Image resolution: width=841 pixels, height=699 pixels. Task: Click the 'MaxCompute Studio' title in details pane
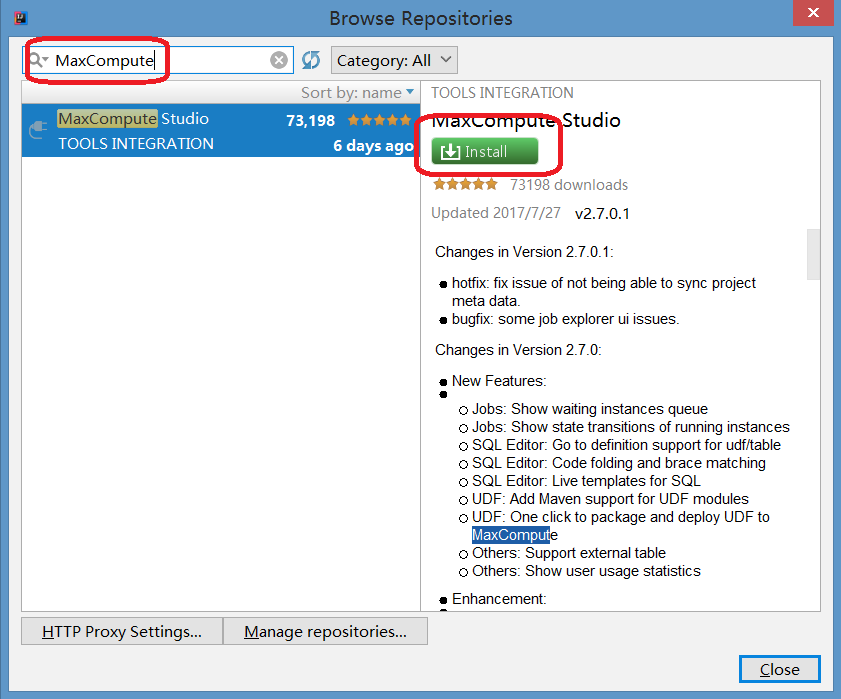pyautogui.click(x=526, y=121)
